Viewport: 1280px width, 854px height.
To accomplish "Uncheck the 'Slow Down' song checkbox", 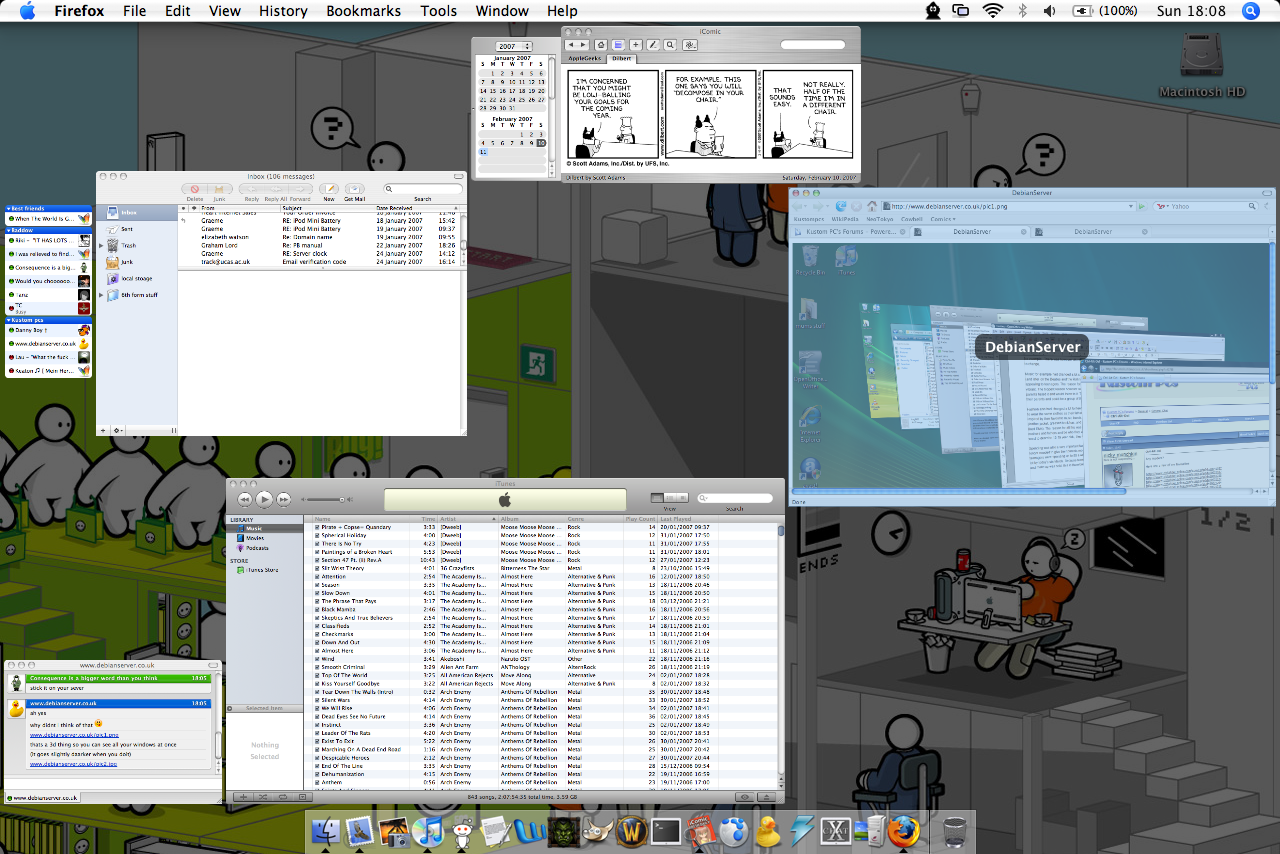I will coord(318,593).
